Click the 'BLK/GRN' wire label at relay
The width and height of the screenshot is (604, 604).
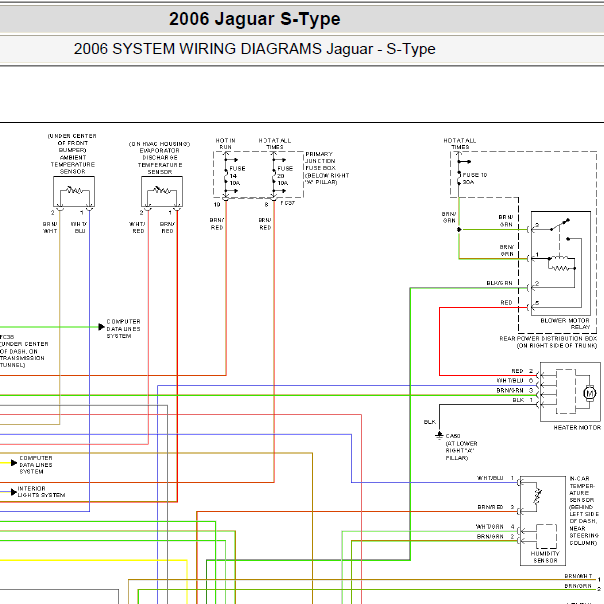point(499,283)
